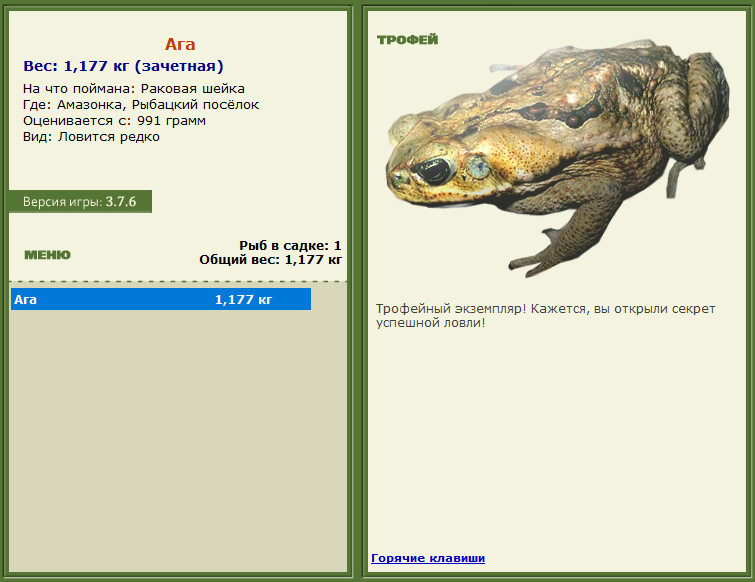
Task: Open the МЕНЮ button
Action: coord(47,255)
